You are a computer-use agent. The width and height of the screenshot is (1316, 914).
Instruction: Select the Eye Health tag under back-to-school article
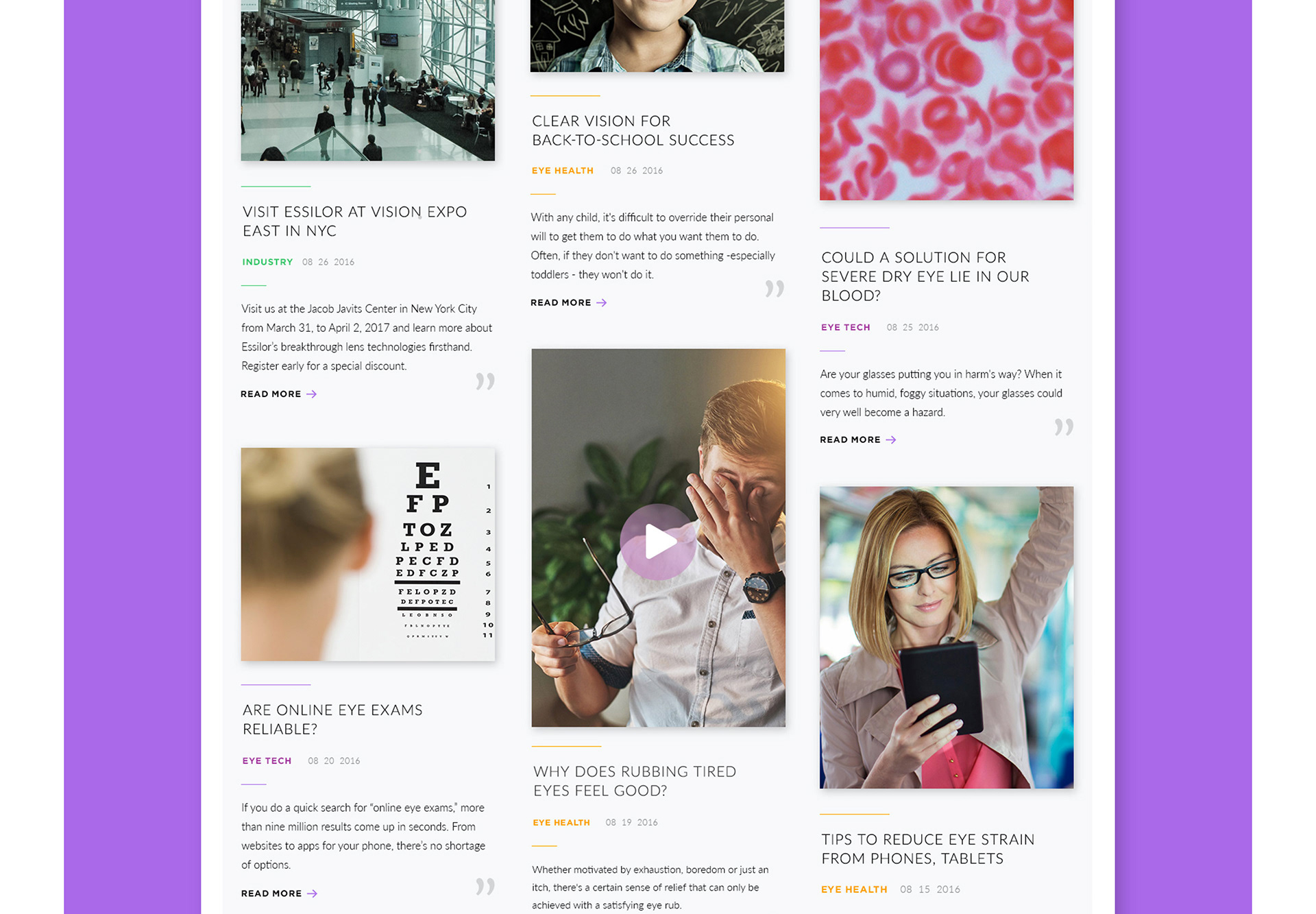[x=563, y=171]
